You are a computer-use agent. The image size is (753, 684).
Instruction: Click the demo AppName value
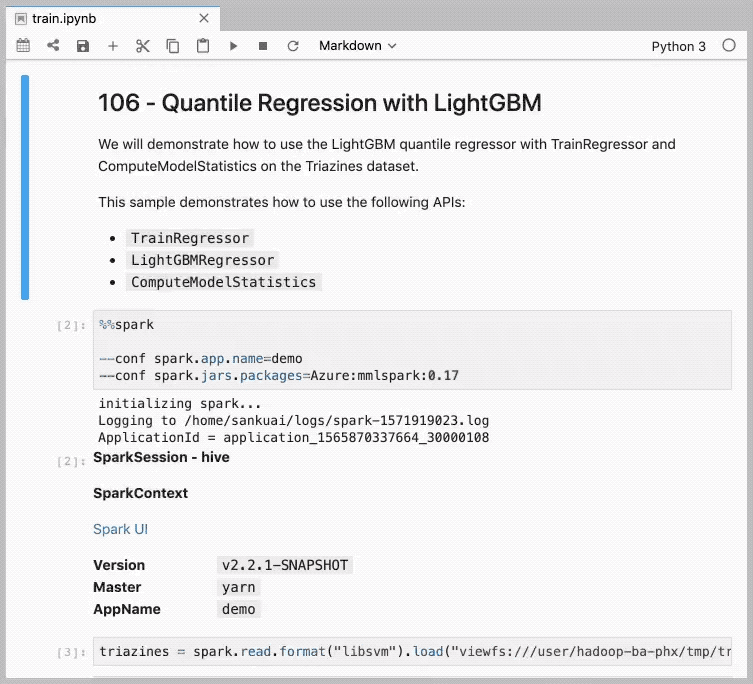[x=239, y=609]
